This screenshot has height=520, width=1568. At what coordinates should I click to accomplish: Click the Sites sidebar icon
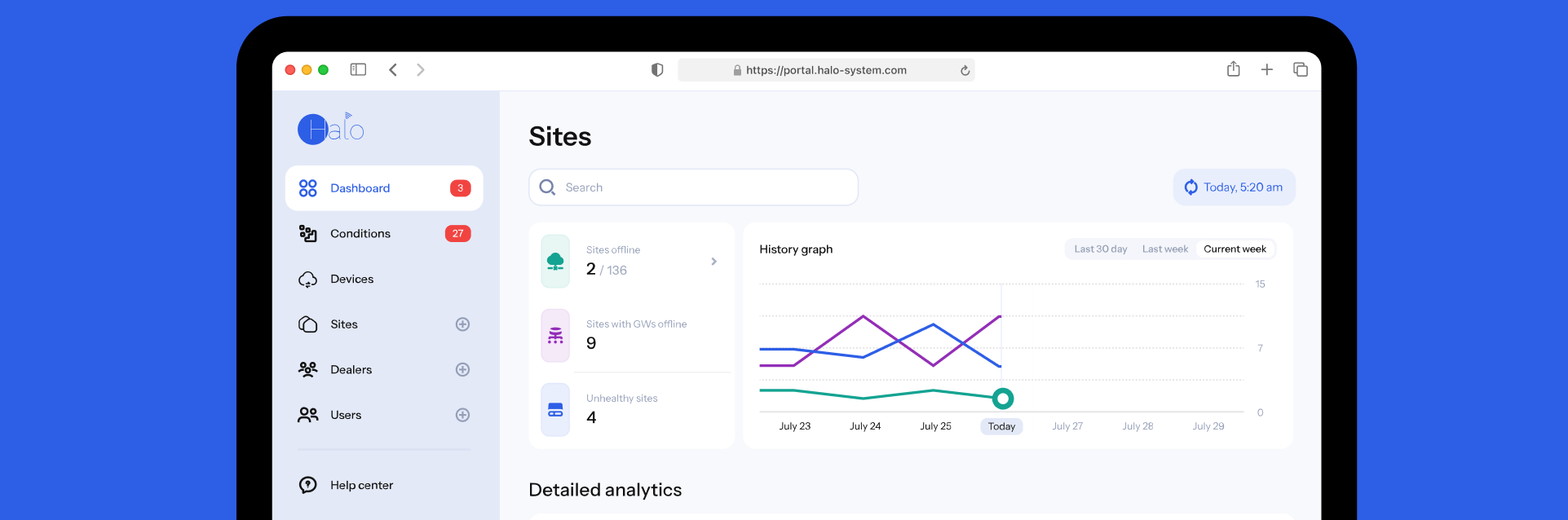click(307, 324)
